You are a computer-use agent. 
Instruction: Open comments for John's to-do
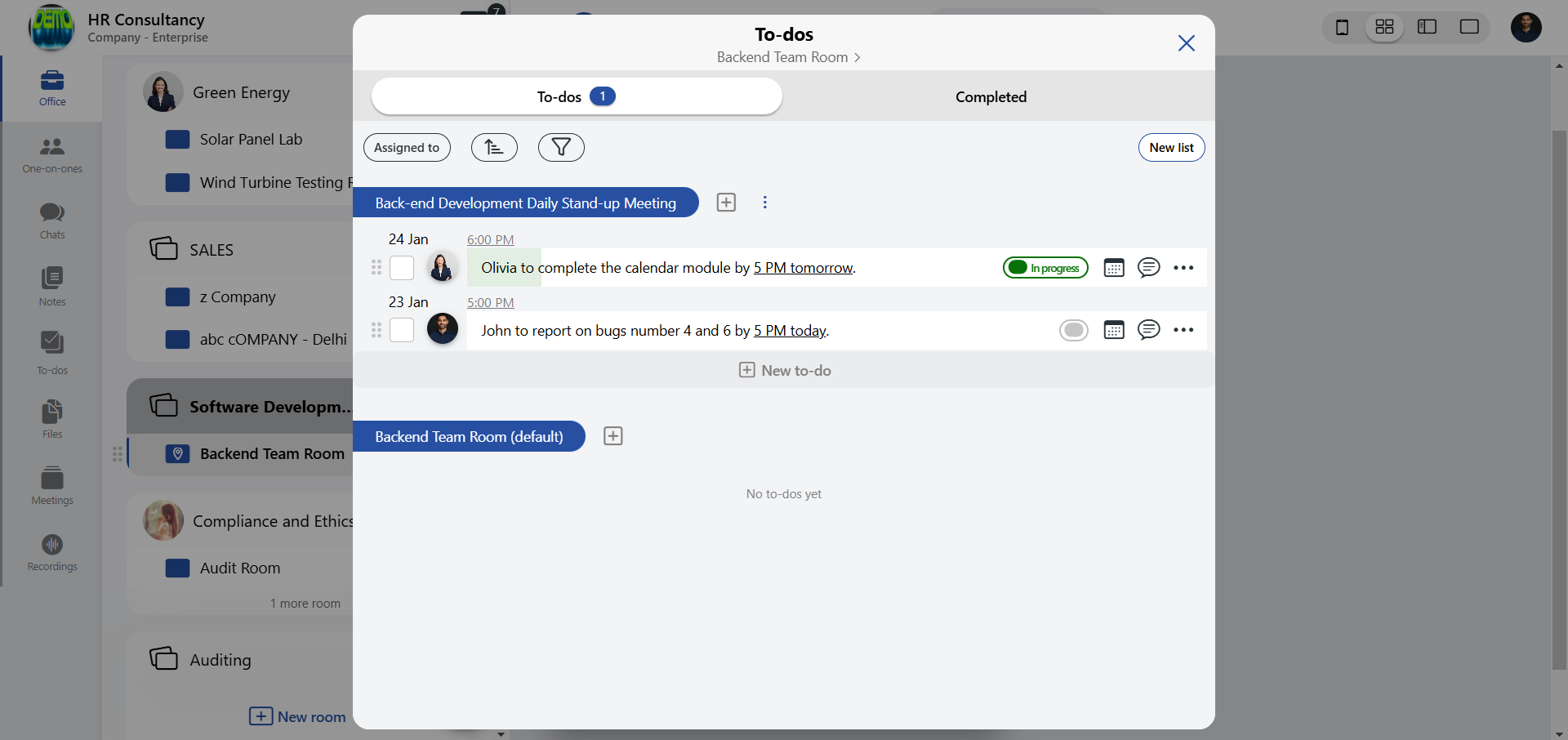[x=1149, y=330]
